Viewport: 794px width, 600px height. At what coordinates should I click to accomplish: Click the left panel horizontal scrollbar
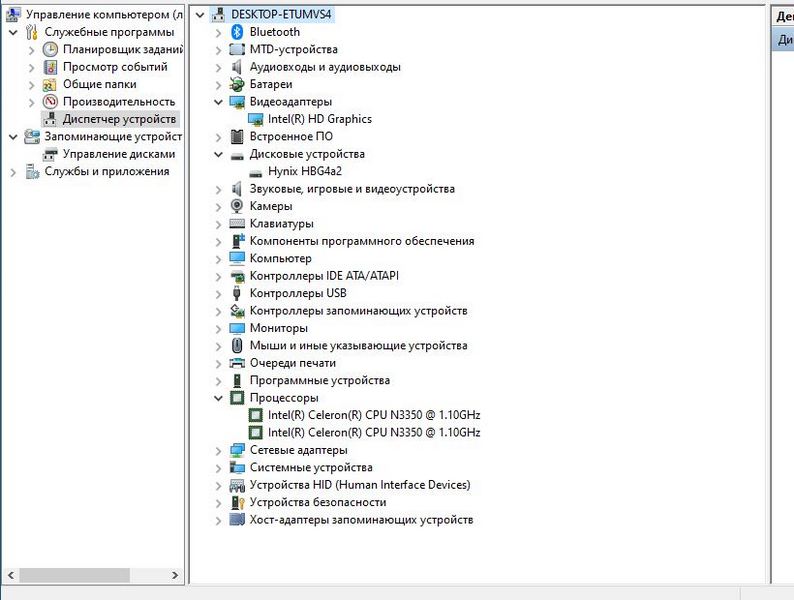point(75,575)
